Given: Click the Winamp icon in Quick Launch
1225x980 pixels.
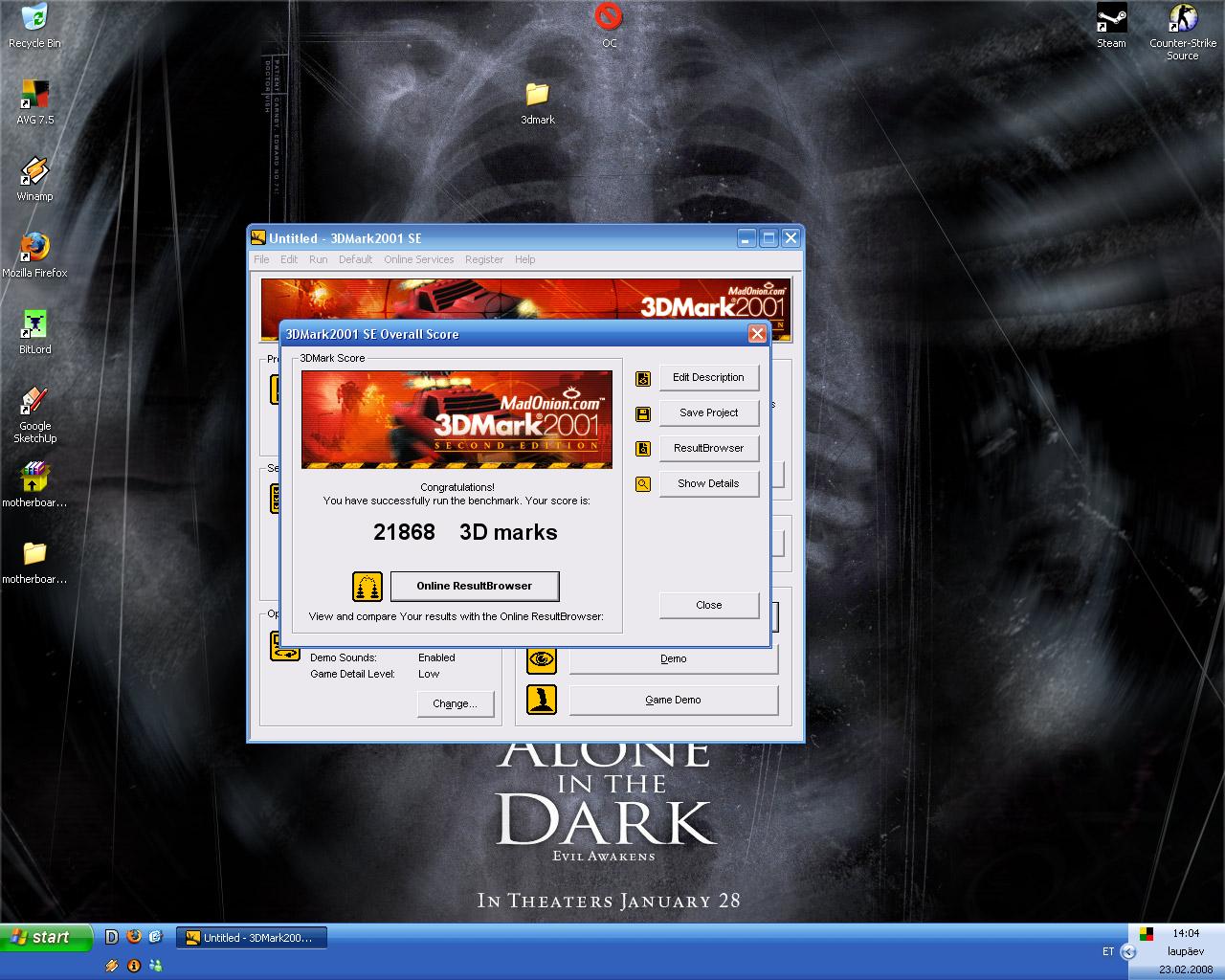Looking at the screenshot, I should click(112, 966).
